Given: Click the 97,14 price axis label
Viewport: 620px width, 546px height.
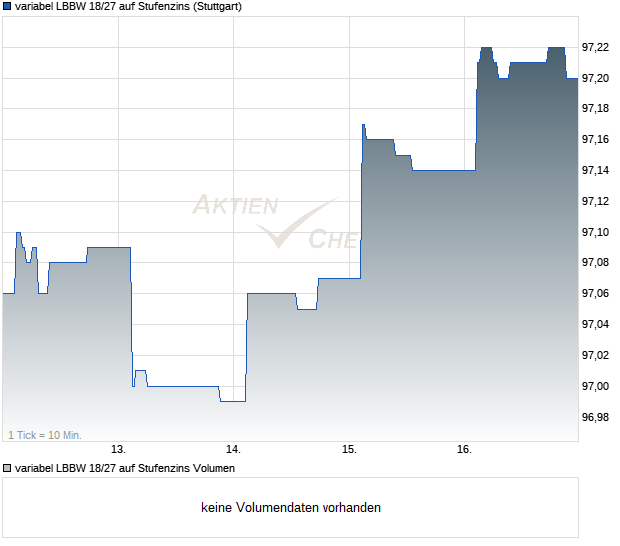Looking at the screenshot, I should (595, 170).
